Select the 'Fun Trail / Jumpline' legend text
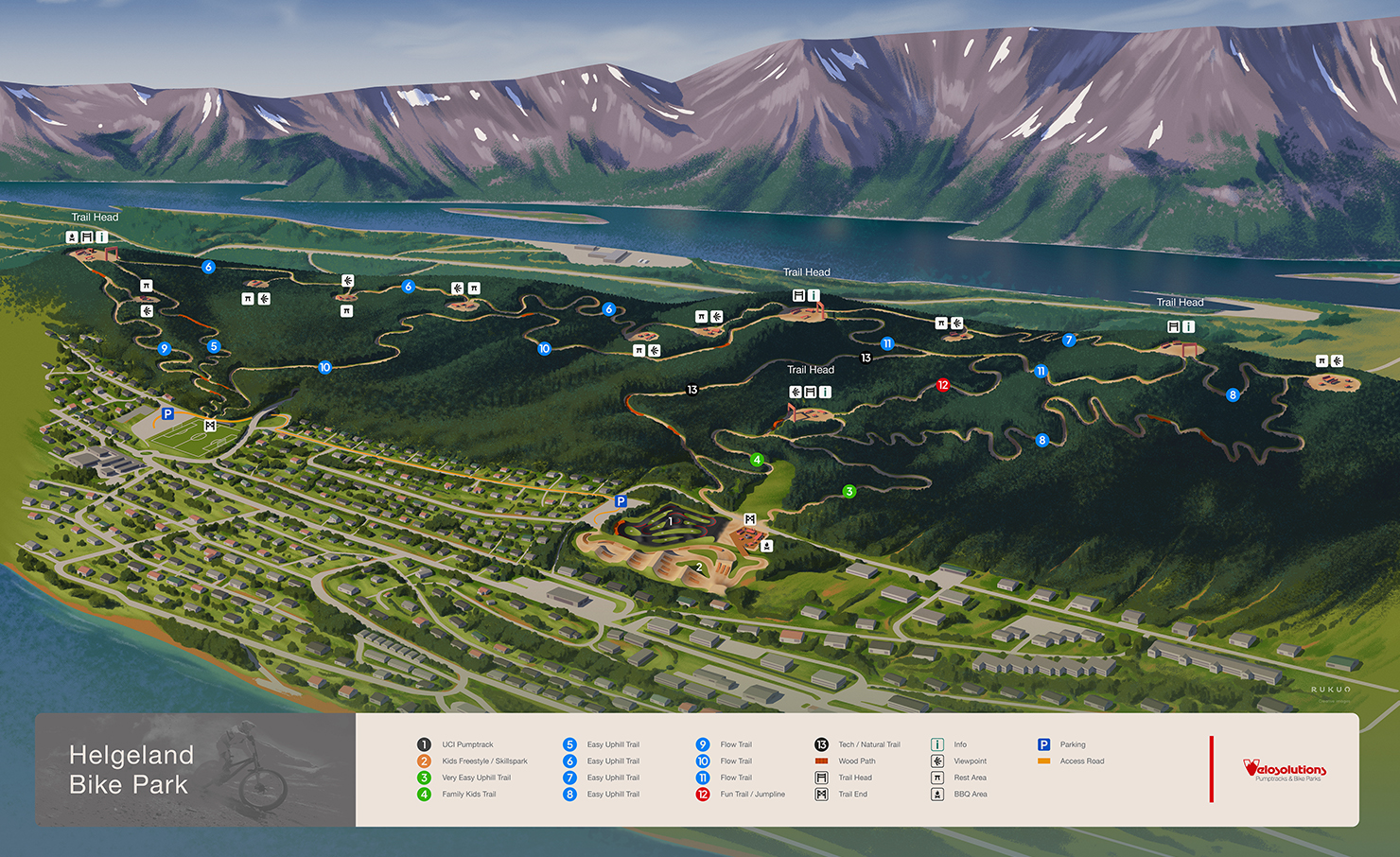 (x=753, y=794)
